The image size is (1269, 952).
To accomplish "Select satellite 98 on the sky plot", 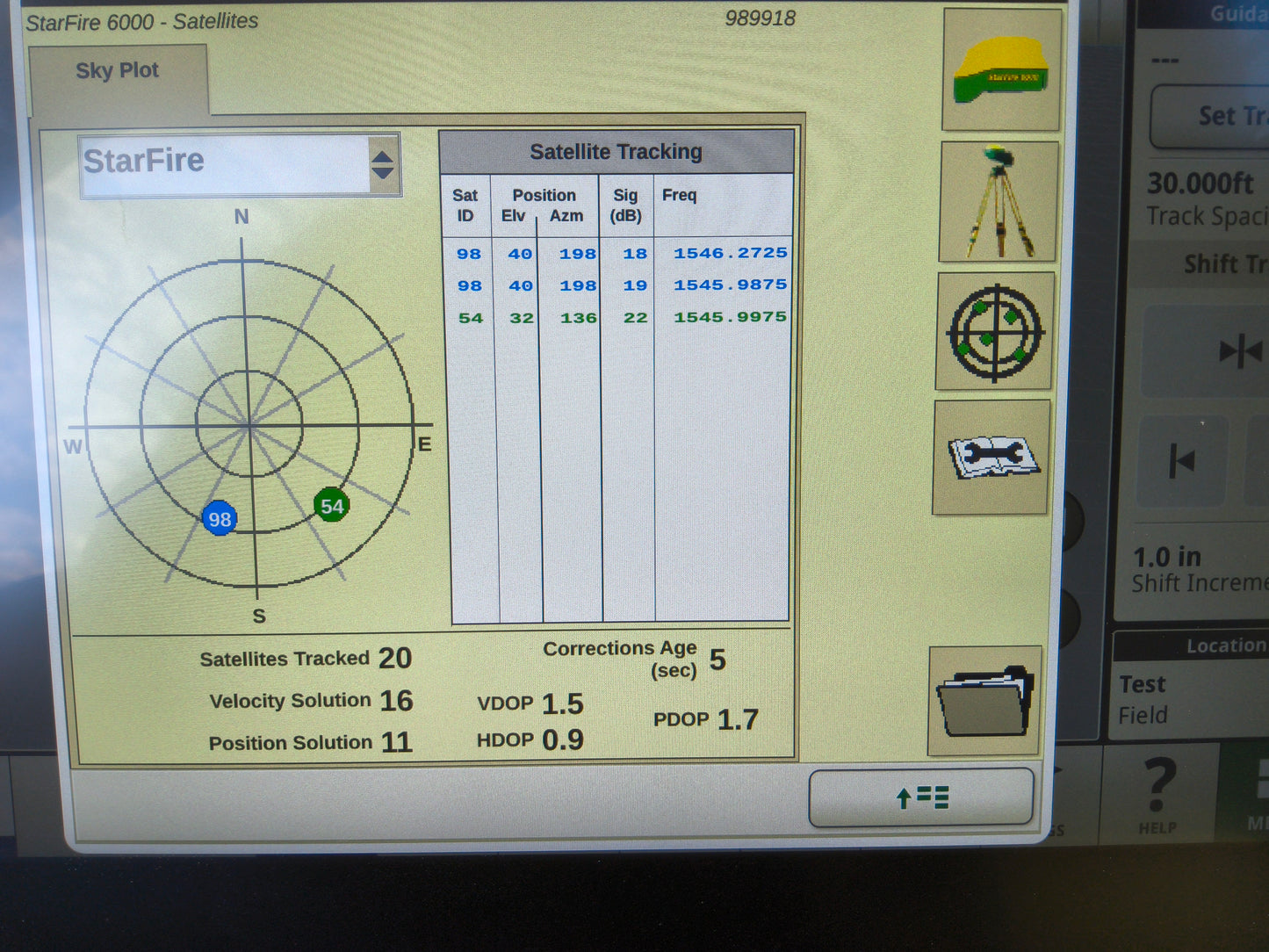I will coord(220,519).
